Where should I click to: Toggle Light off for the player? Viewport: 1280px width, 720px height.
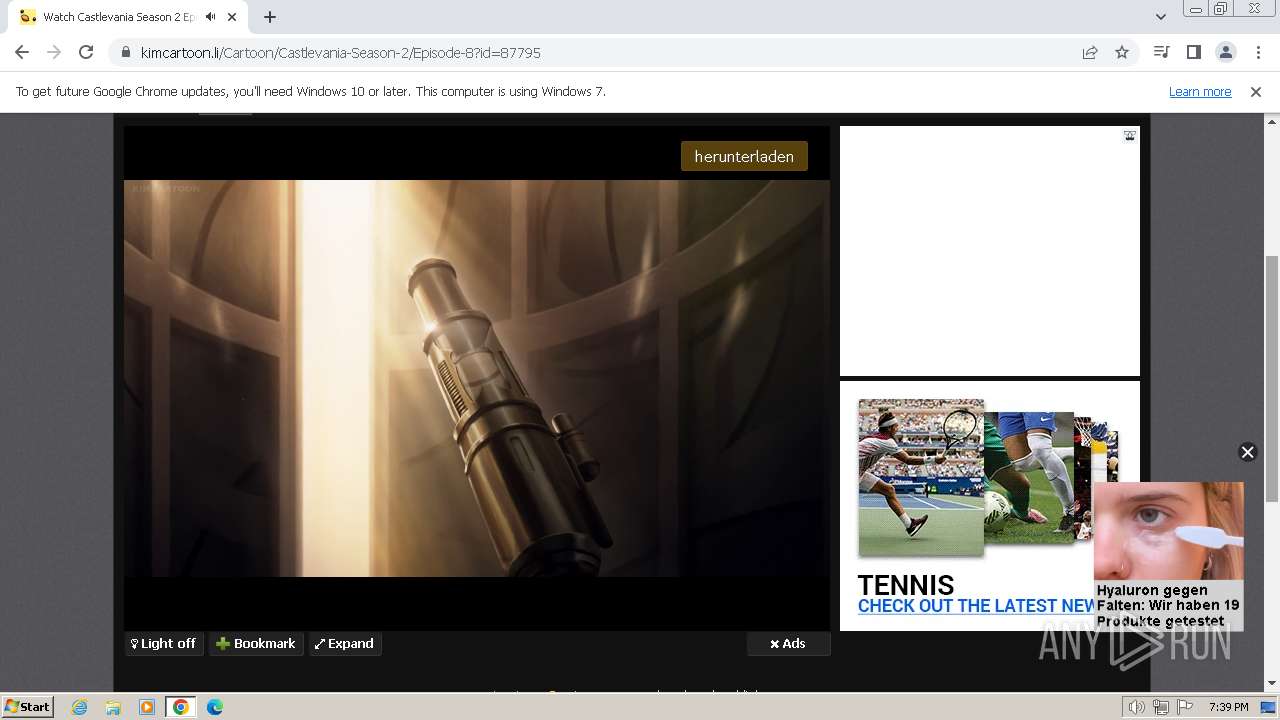(x=164, y=644)
